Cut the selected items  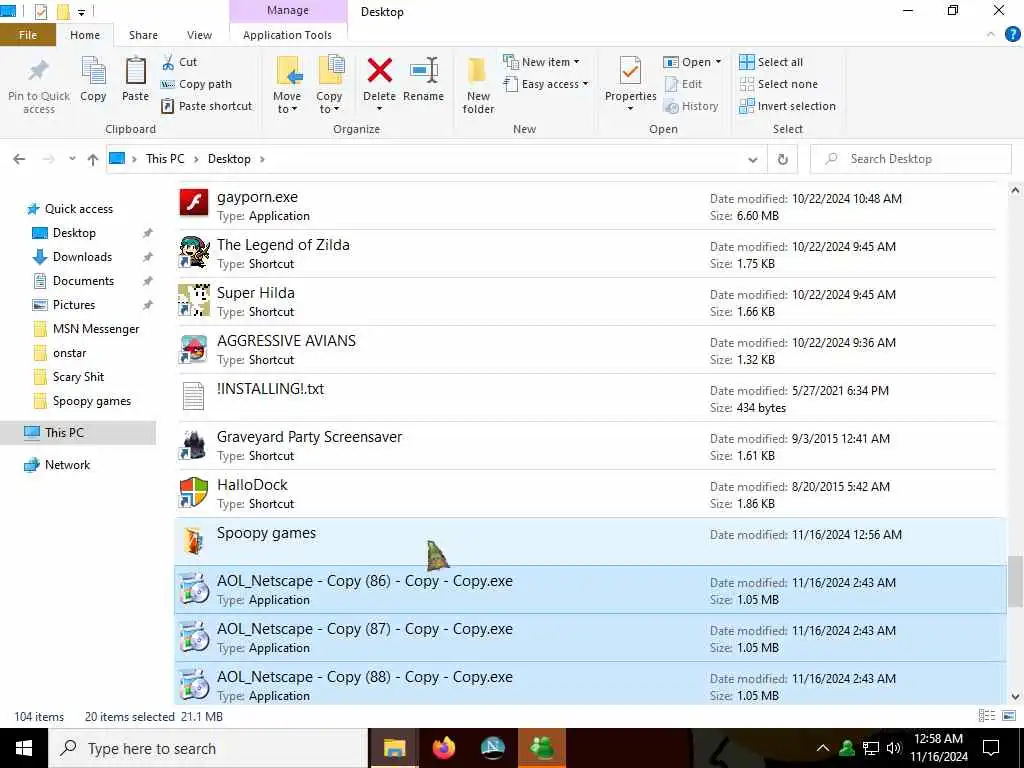pos(180,62)
